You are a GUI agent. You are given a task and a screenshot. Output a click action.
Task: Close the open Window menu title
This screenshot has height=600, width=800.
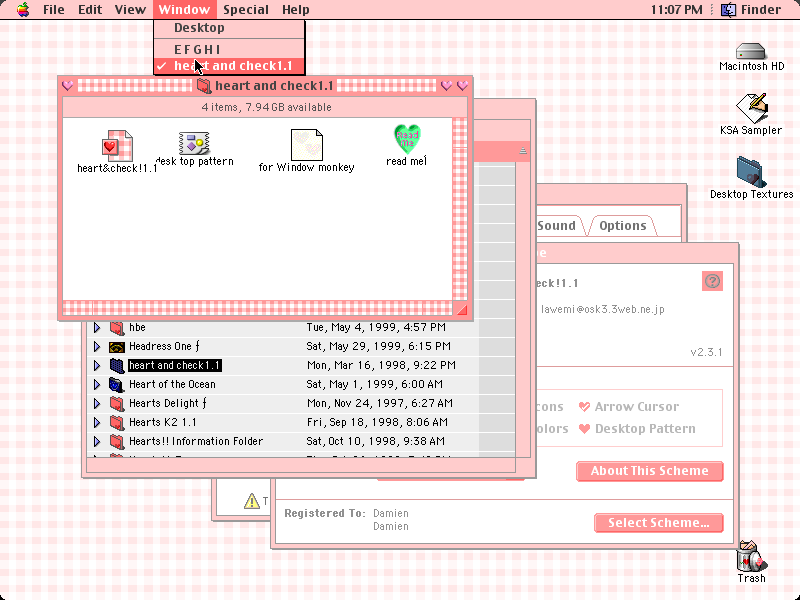(x=184, y=10)
